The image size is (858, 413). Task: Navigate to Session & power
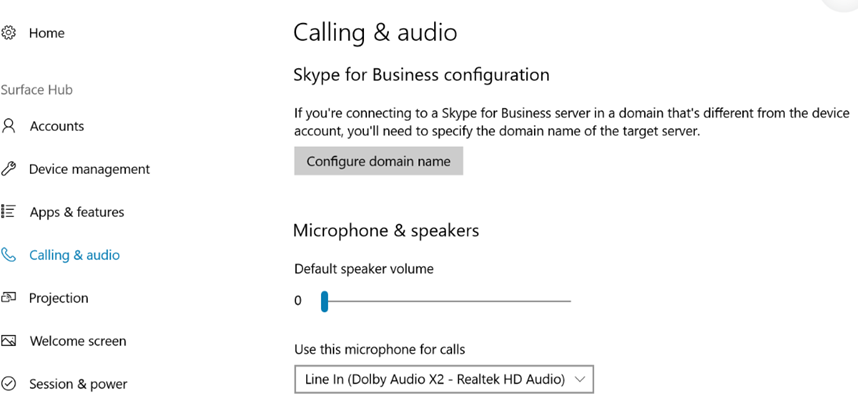[x=78, y=384]
